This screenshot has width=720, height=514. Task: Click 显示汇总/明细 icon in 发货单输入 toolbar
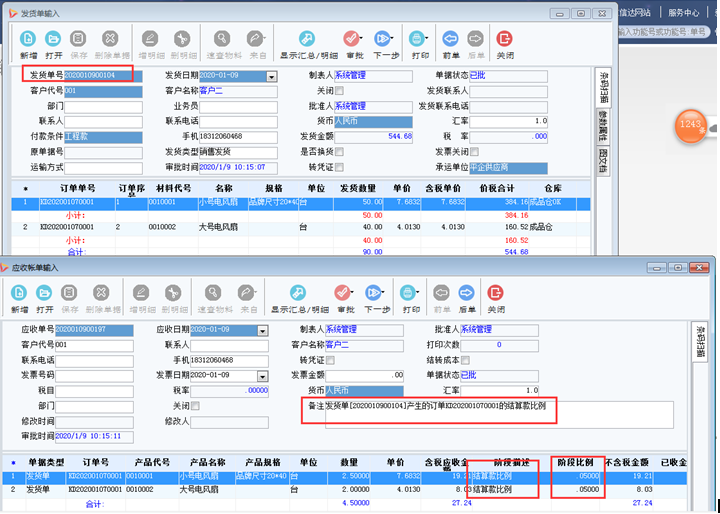pyautogui.click(x=307, y=39)
